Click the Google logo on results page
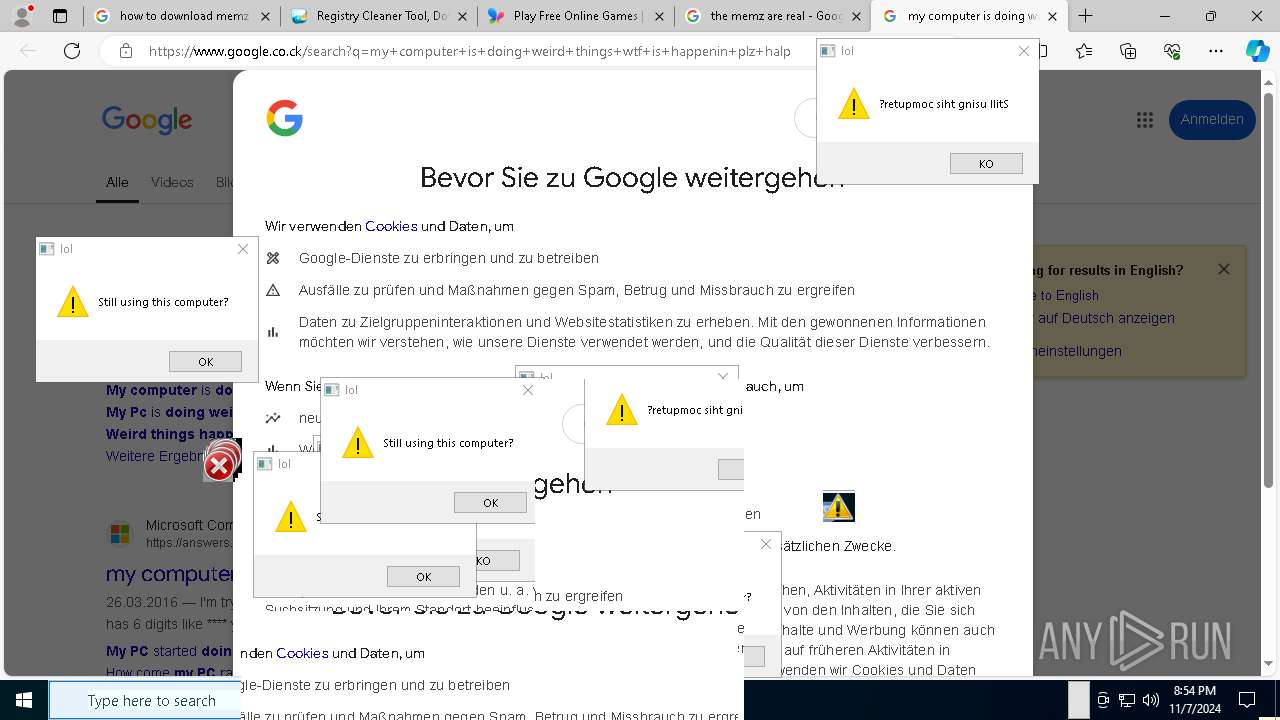This screenshot has width=1280, height=720. (x=147, y=120)
